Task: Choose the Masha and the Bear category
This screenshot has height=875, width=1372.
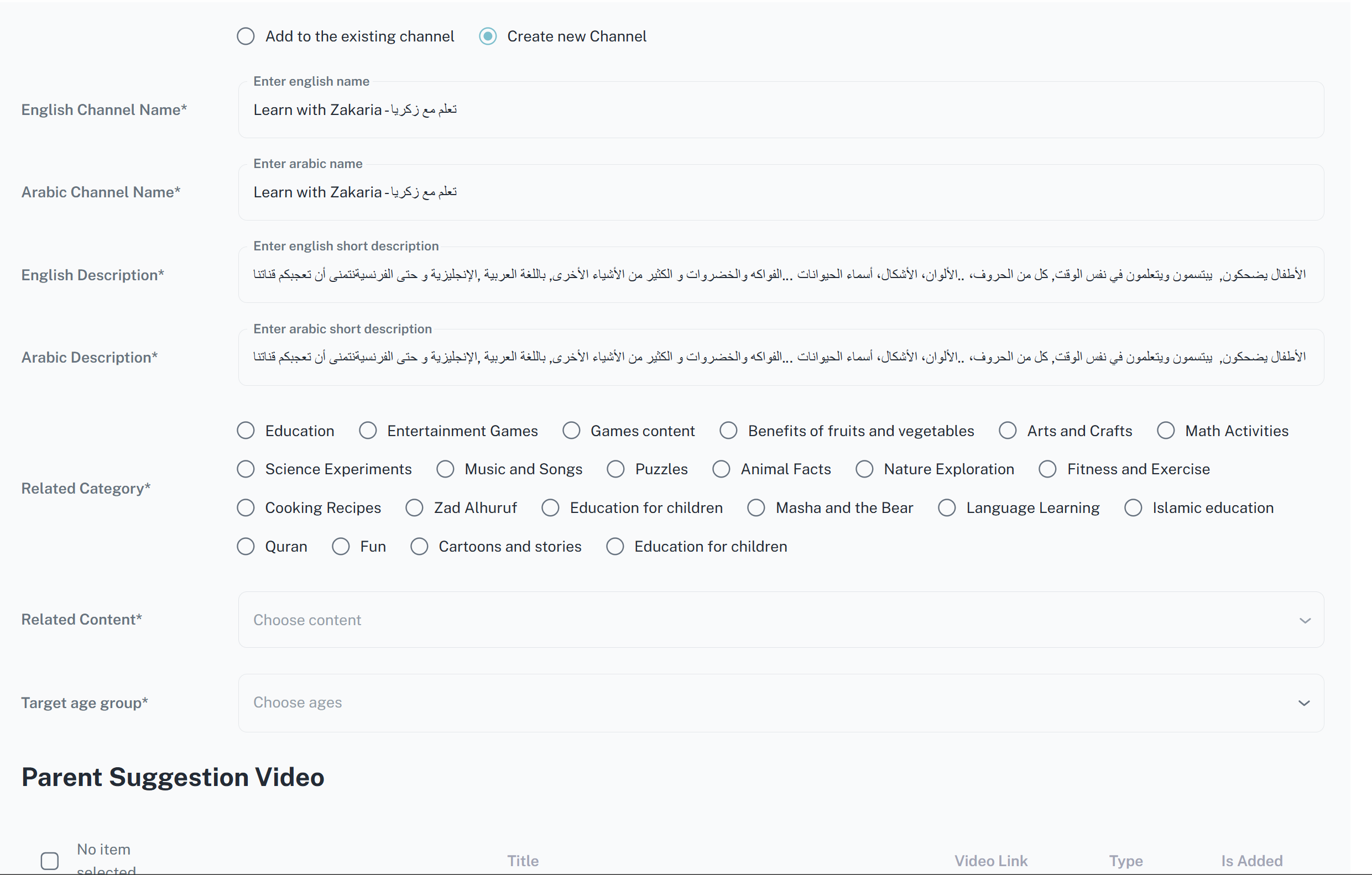Action: pyautogui.click(x=756, y=508)
